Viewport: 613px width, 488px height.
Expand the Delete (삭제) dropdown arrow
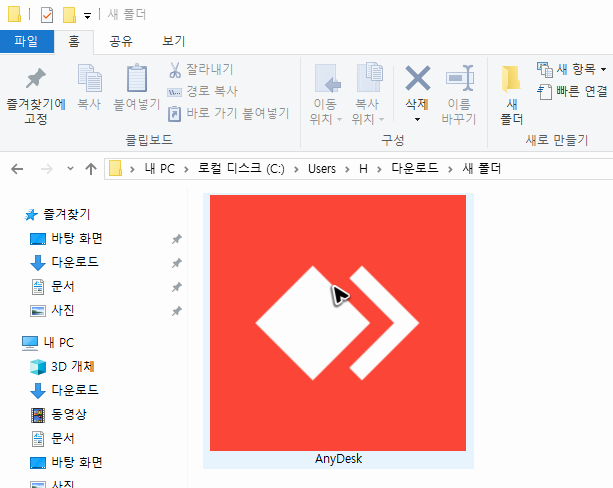pos(418,119)
